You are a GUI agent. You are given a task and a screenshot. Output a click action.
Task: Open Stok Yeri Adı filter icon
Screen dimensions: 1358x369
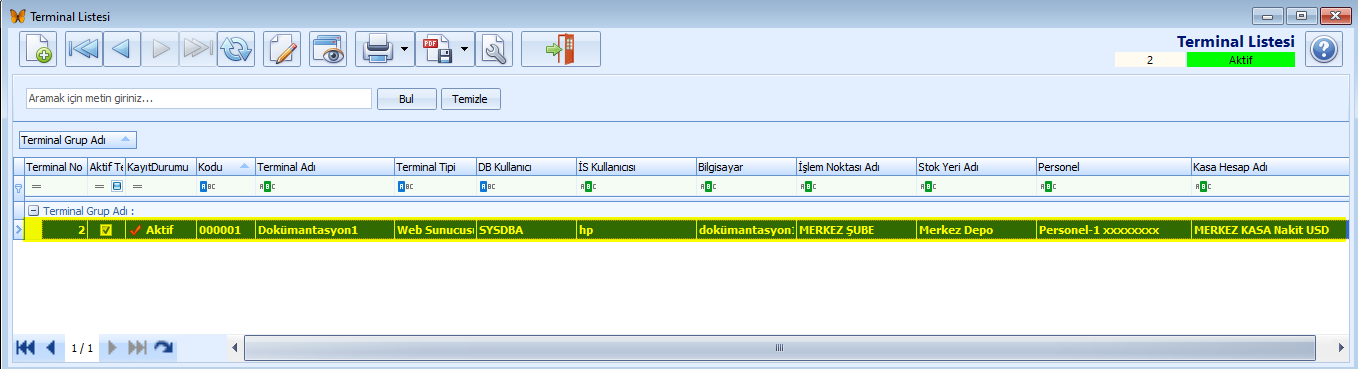click(927, 186)
